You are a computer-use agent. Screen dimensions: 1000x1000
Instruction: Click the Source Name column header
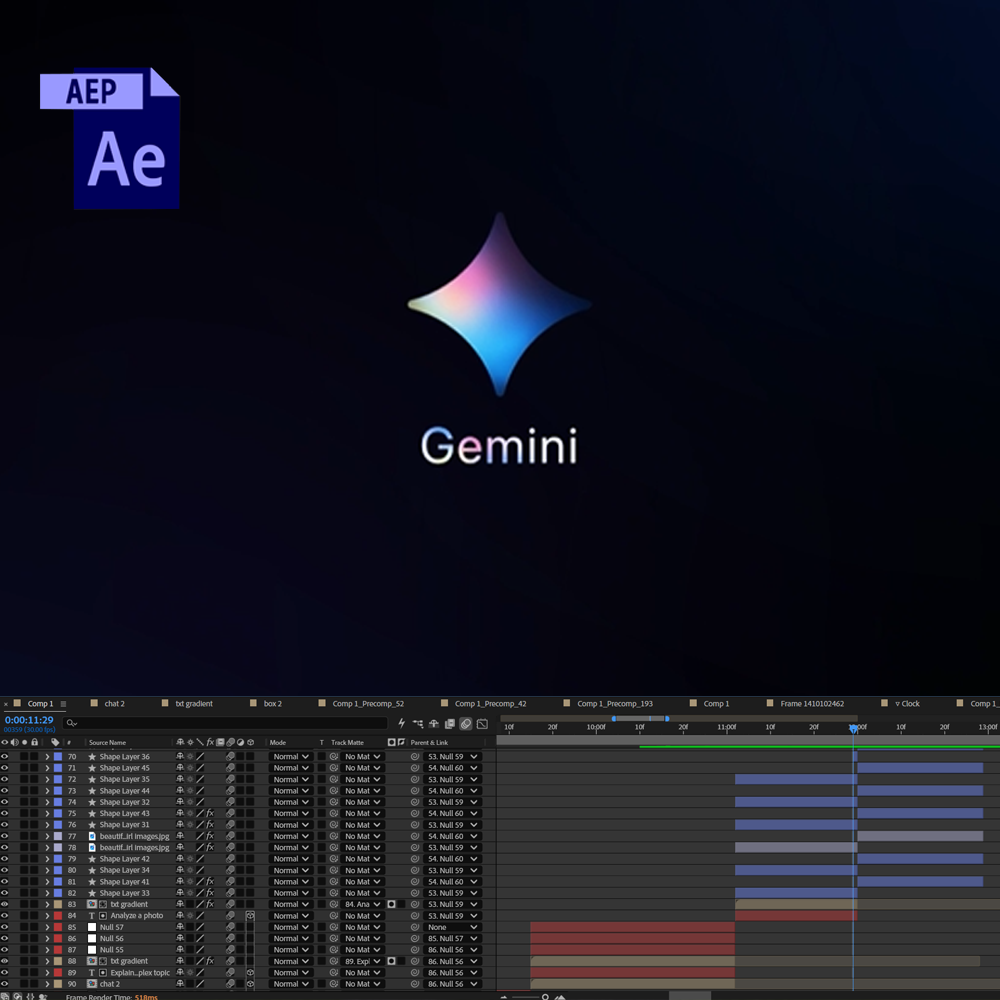(108, 742)
